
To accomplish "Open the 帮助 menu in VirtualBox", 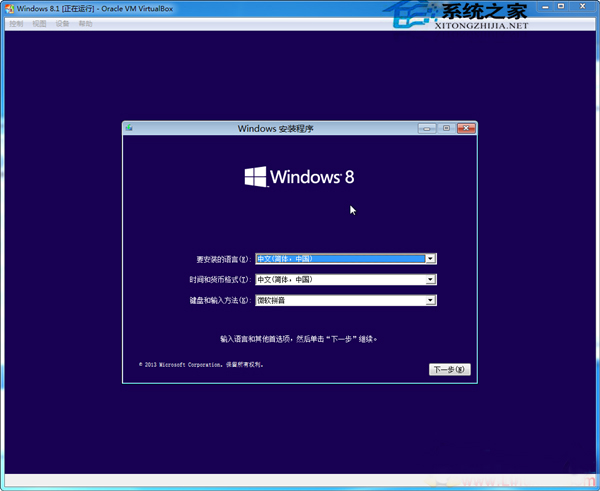I will tap(85, 24).
